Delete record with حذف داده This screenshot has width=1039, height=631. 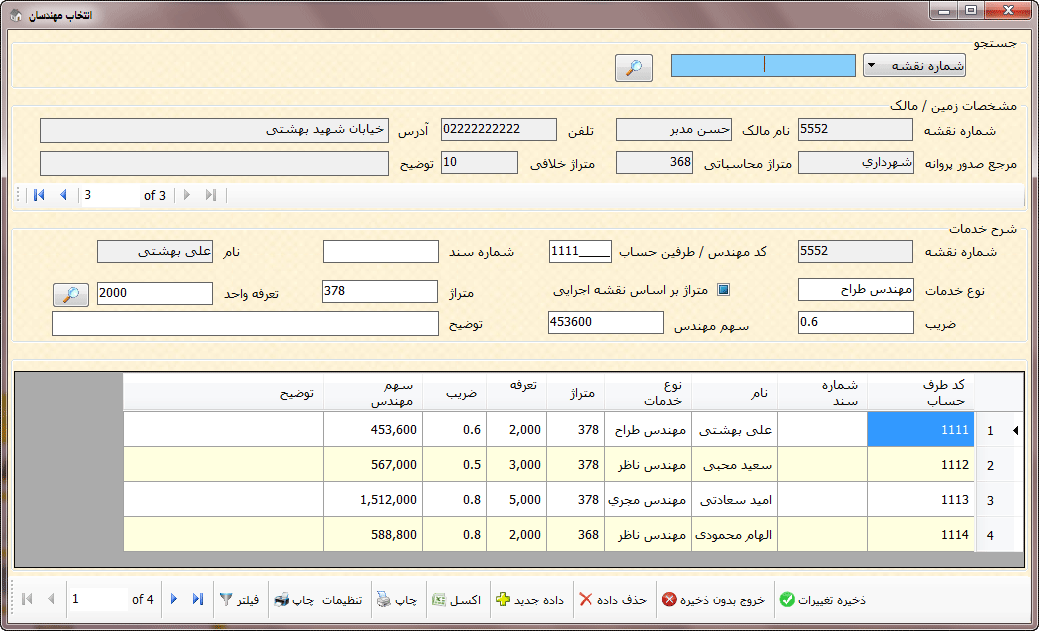pos(613,600)
